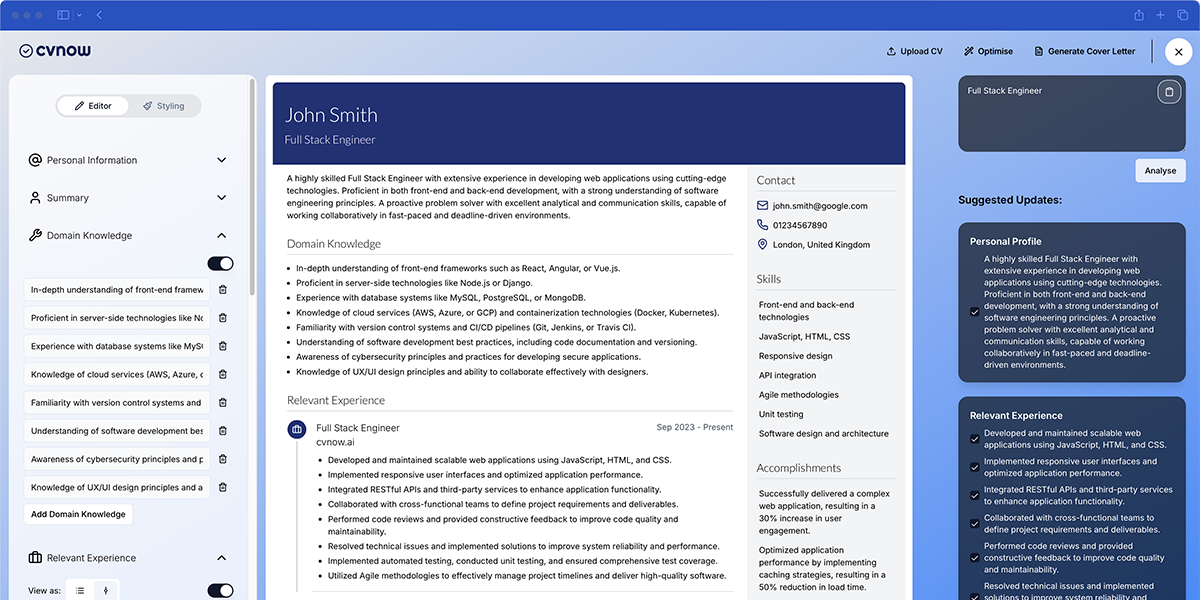Delete the 'Awareness of cybersecurity principles' entry

(222, 459)
